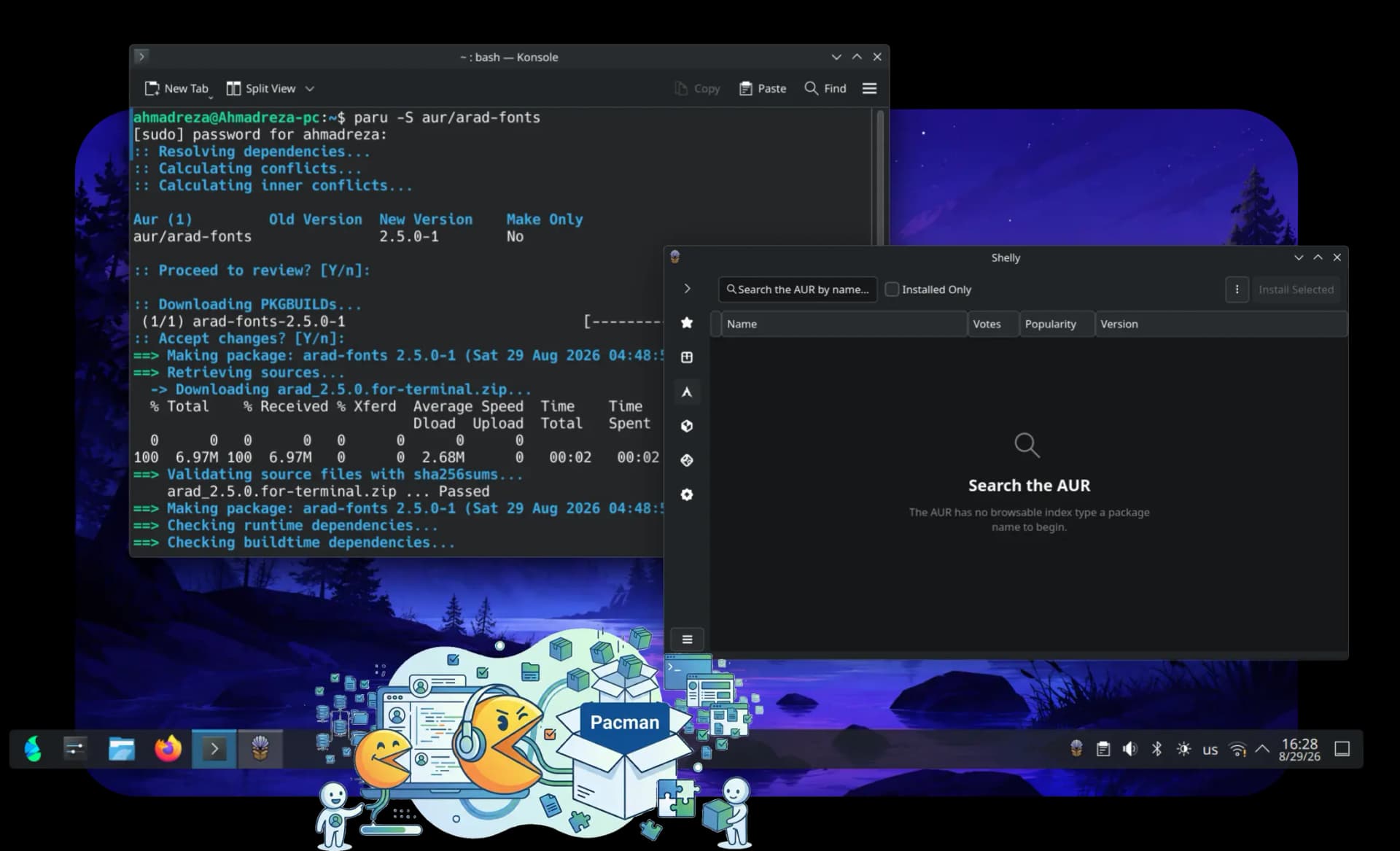Screen dimensions: 1400x851
Task: Open Find in the Konsole toolbar
Action: [825, 88]
